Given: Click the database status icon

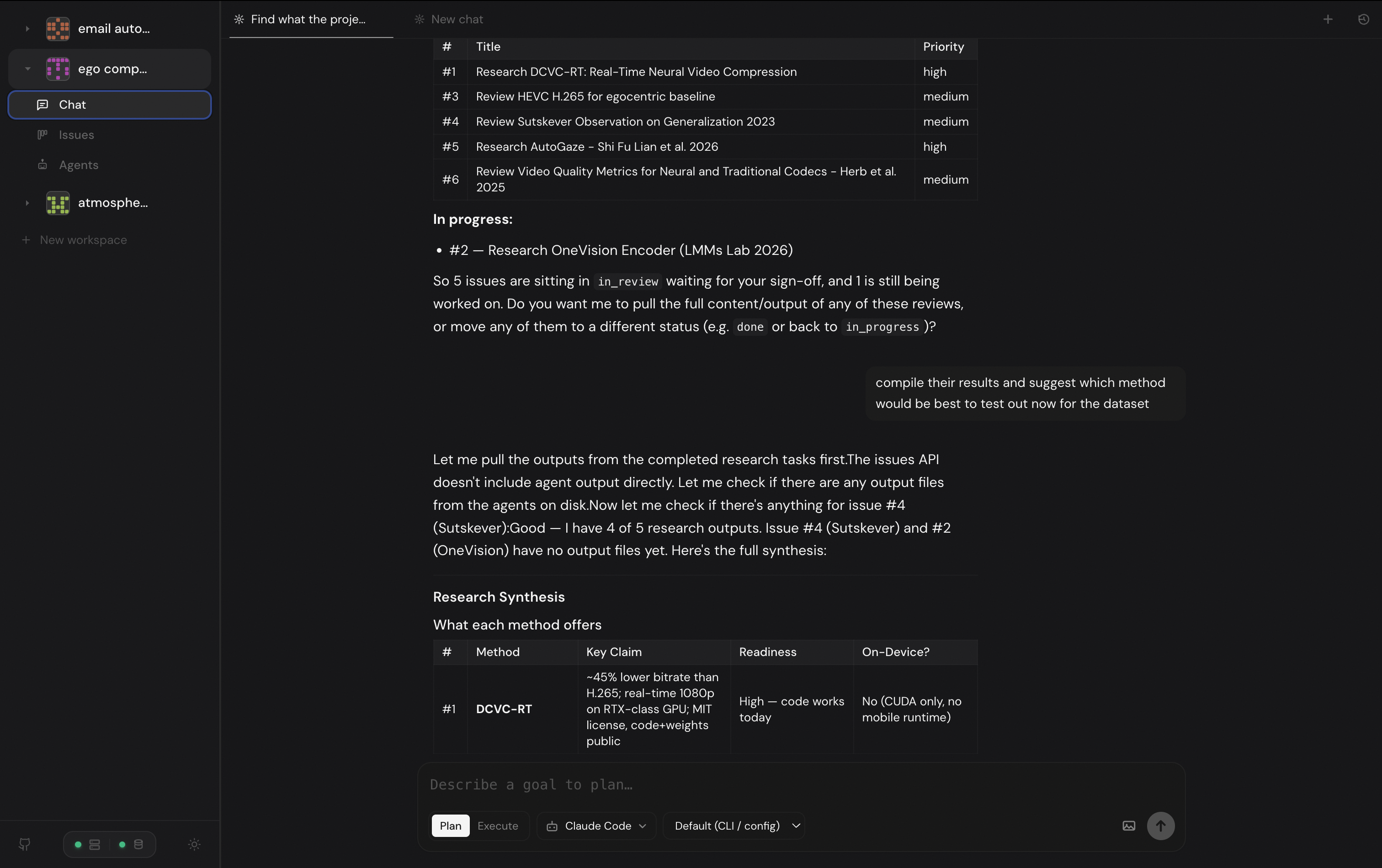Looking at the screenshot, I should (x=138, y=844).
